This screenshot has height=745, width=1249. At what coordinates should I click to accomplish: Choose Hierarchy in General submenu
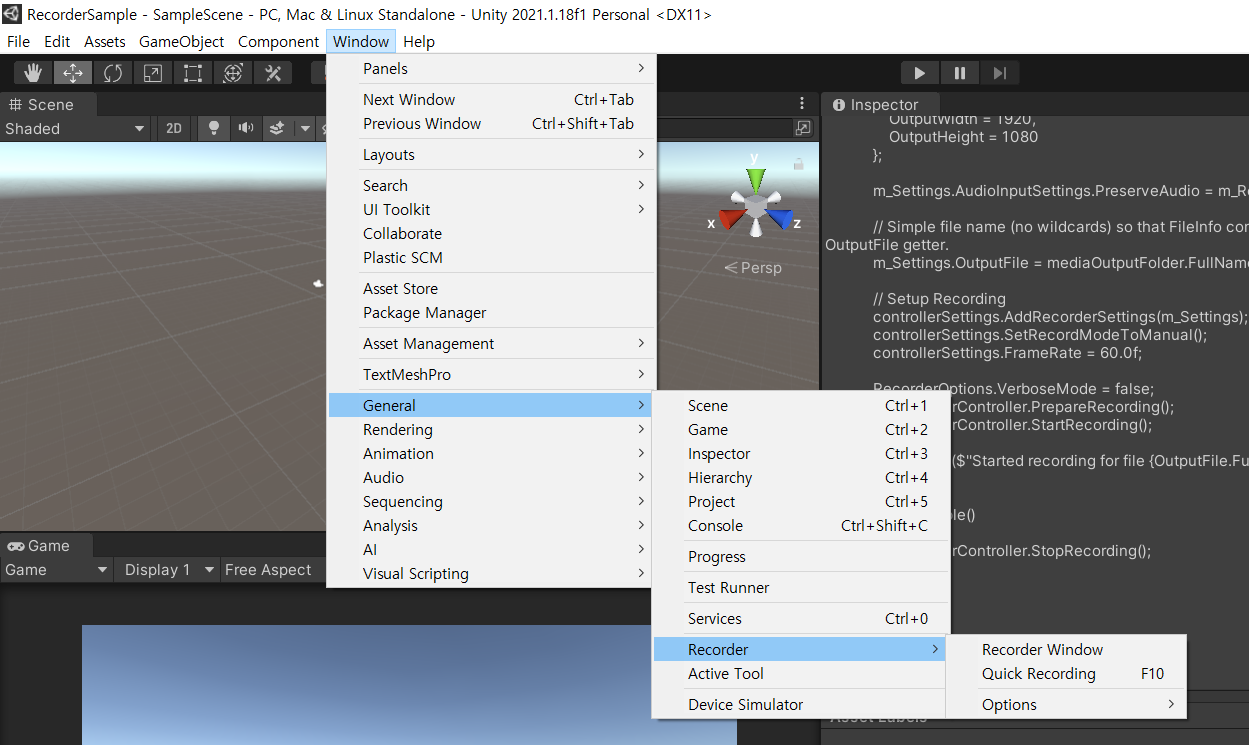[799, 477]
